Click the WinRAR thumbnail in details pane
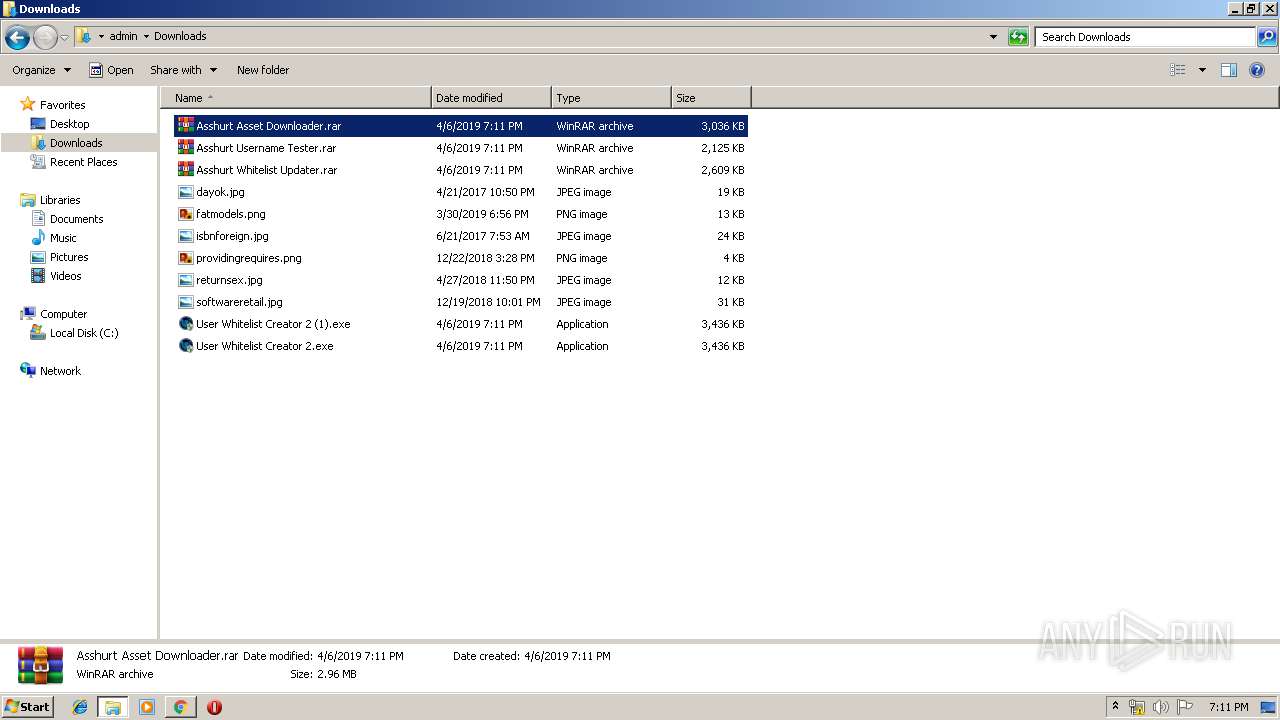 40,665
